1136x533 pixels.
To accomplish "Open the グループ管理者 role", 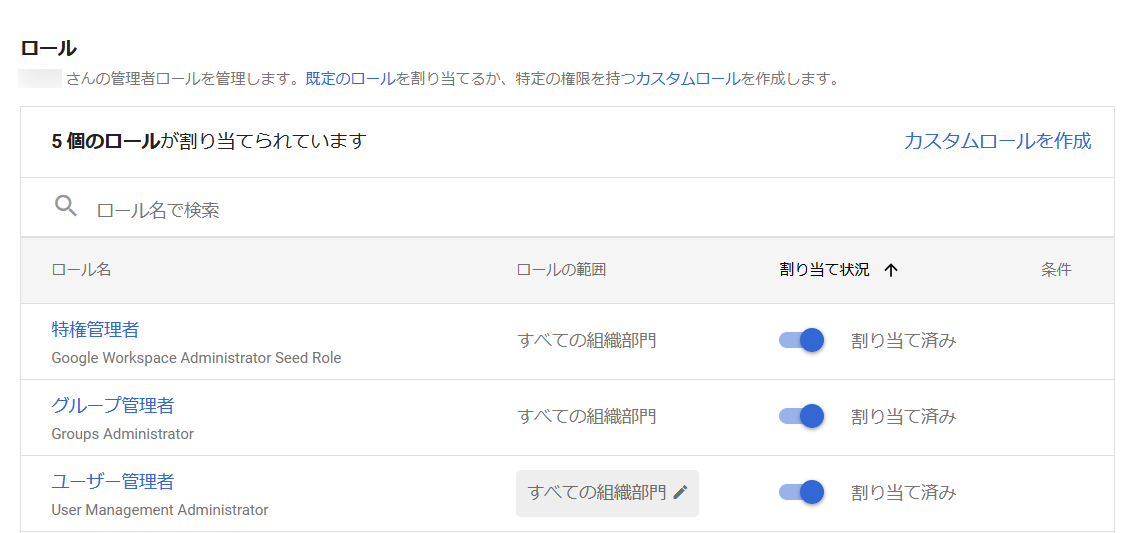I will click(112, 406).
